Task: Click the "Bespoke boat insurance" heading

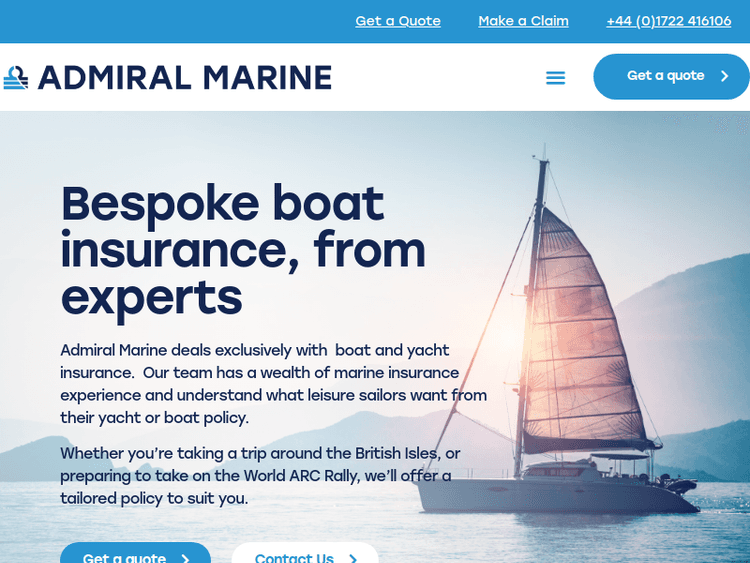Action: pyautogui.click(x=242, y=249)
